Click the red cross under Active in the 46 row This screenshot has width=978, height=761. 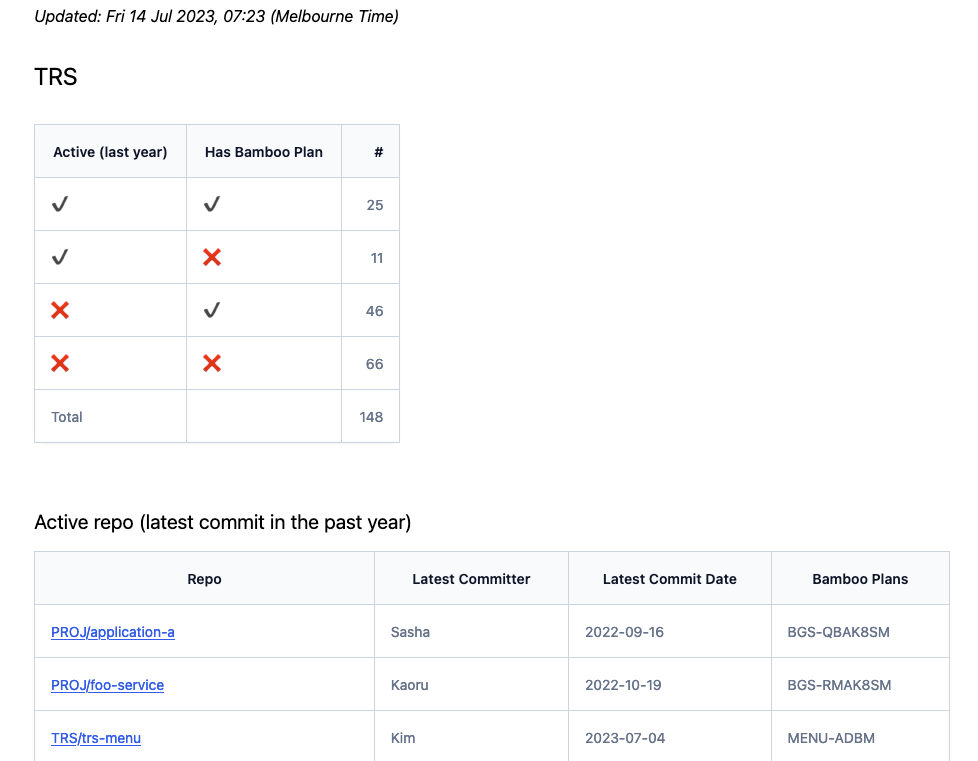[x=60, y=310]
